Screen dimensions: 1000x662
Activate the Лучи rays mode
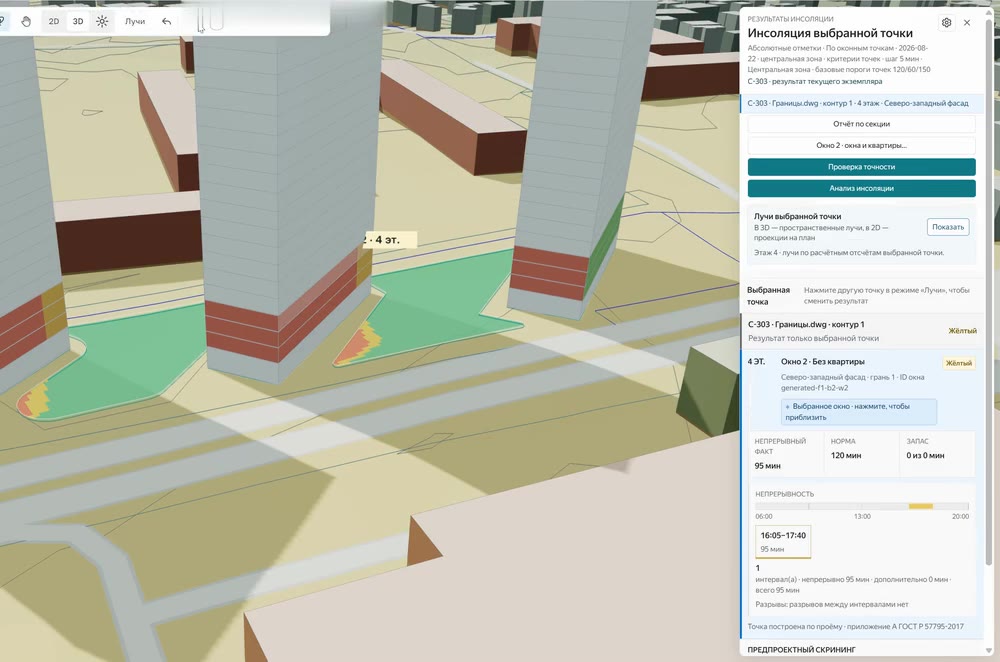[x=135, y=22]
